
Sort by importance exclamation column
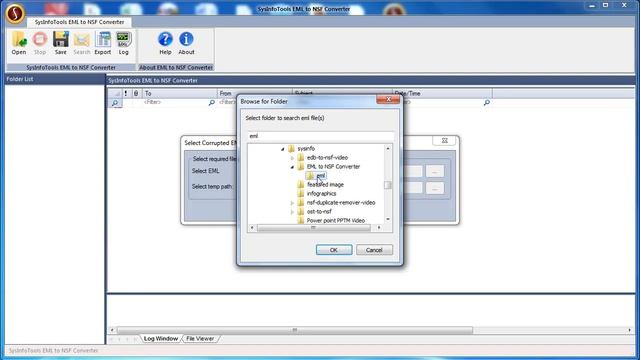[x=126, y=93]
